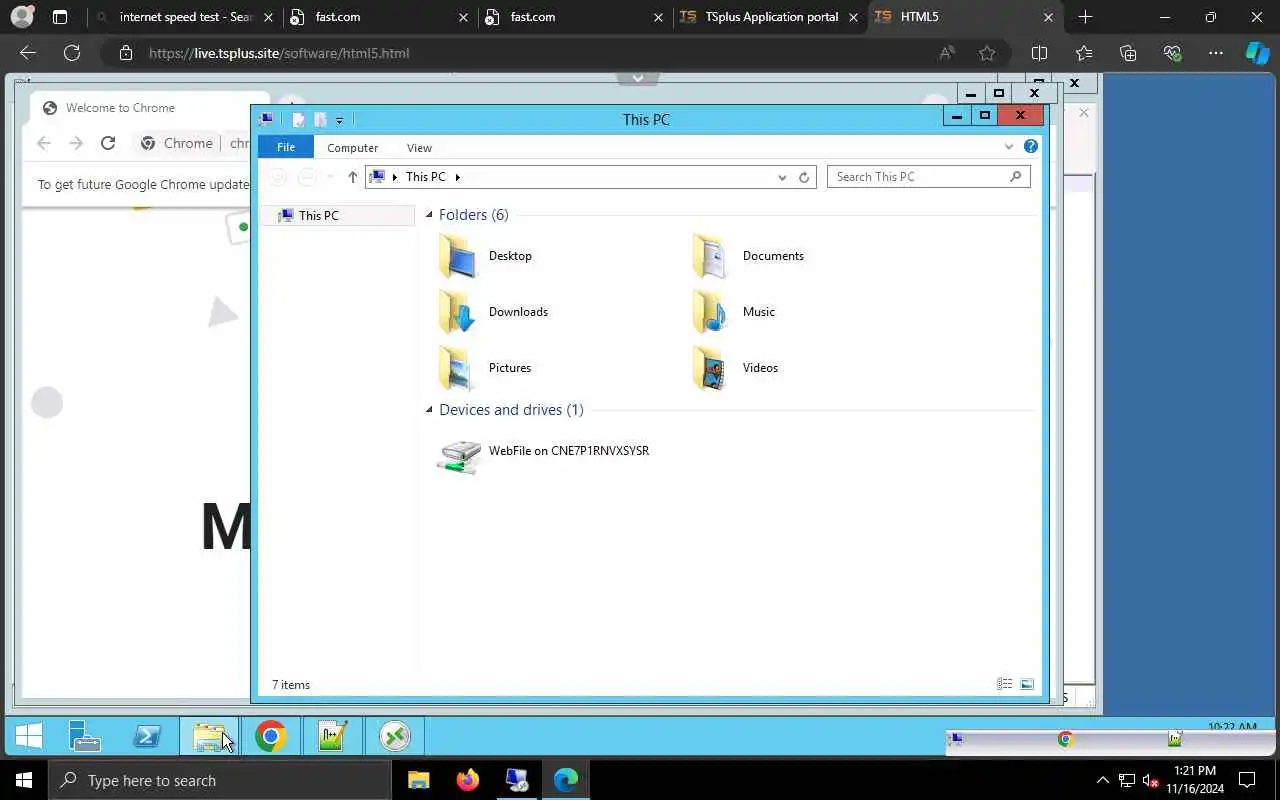
Task: Open the remote Start button in blue taskbar
Action: coord(29,737)
